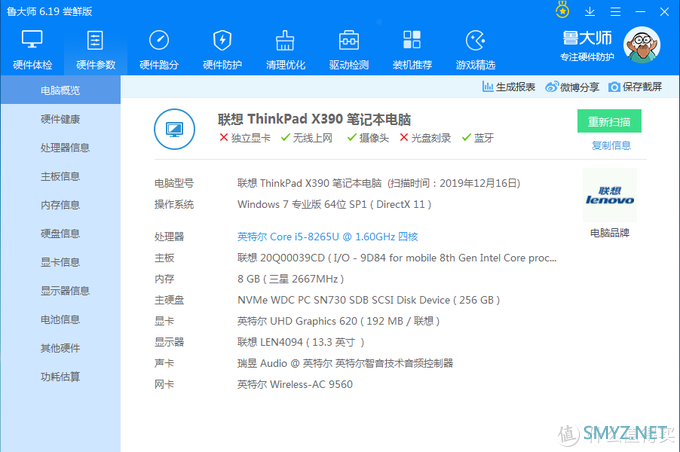Select 主板信息 in sidebar

(x=60, y=177)
